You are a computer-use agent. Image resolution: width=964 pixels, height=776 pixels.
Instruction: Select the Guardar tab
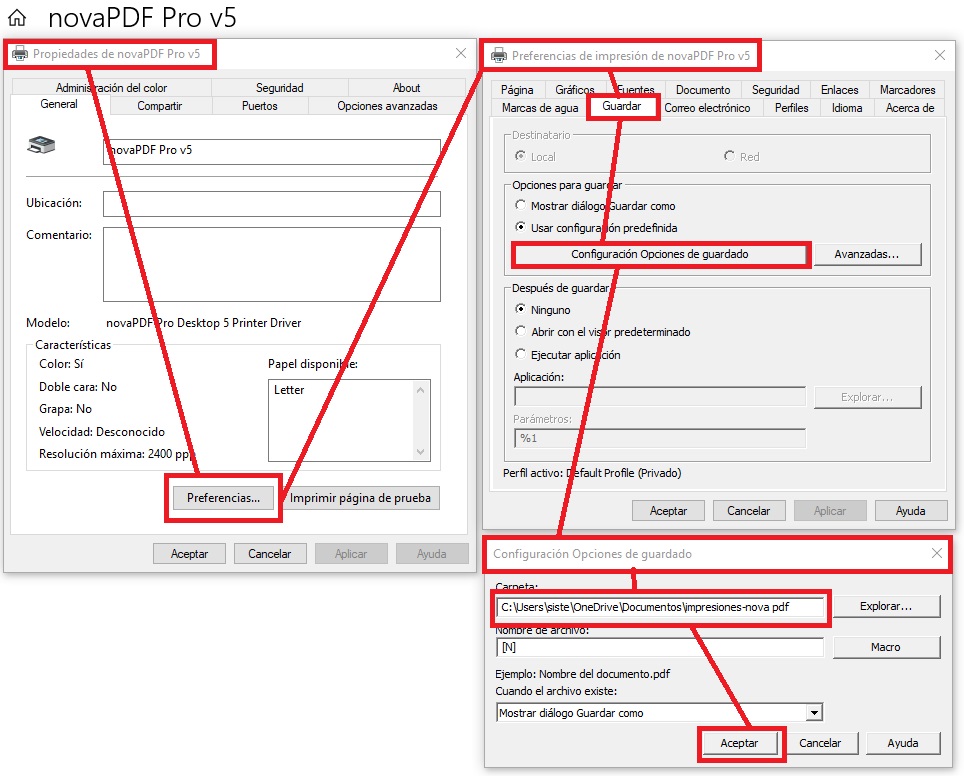622,106
